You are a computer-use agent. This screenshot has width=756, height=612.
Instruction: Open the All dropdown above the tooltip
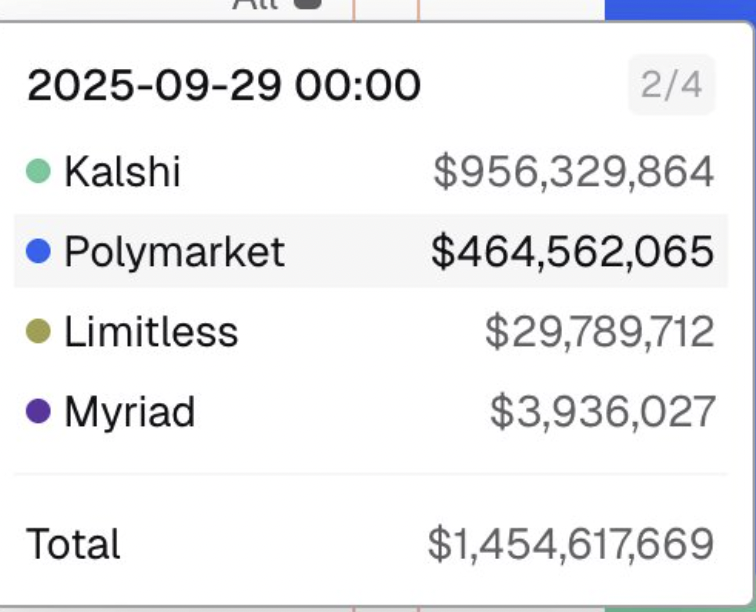tap(254, 5)
